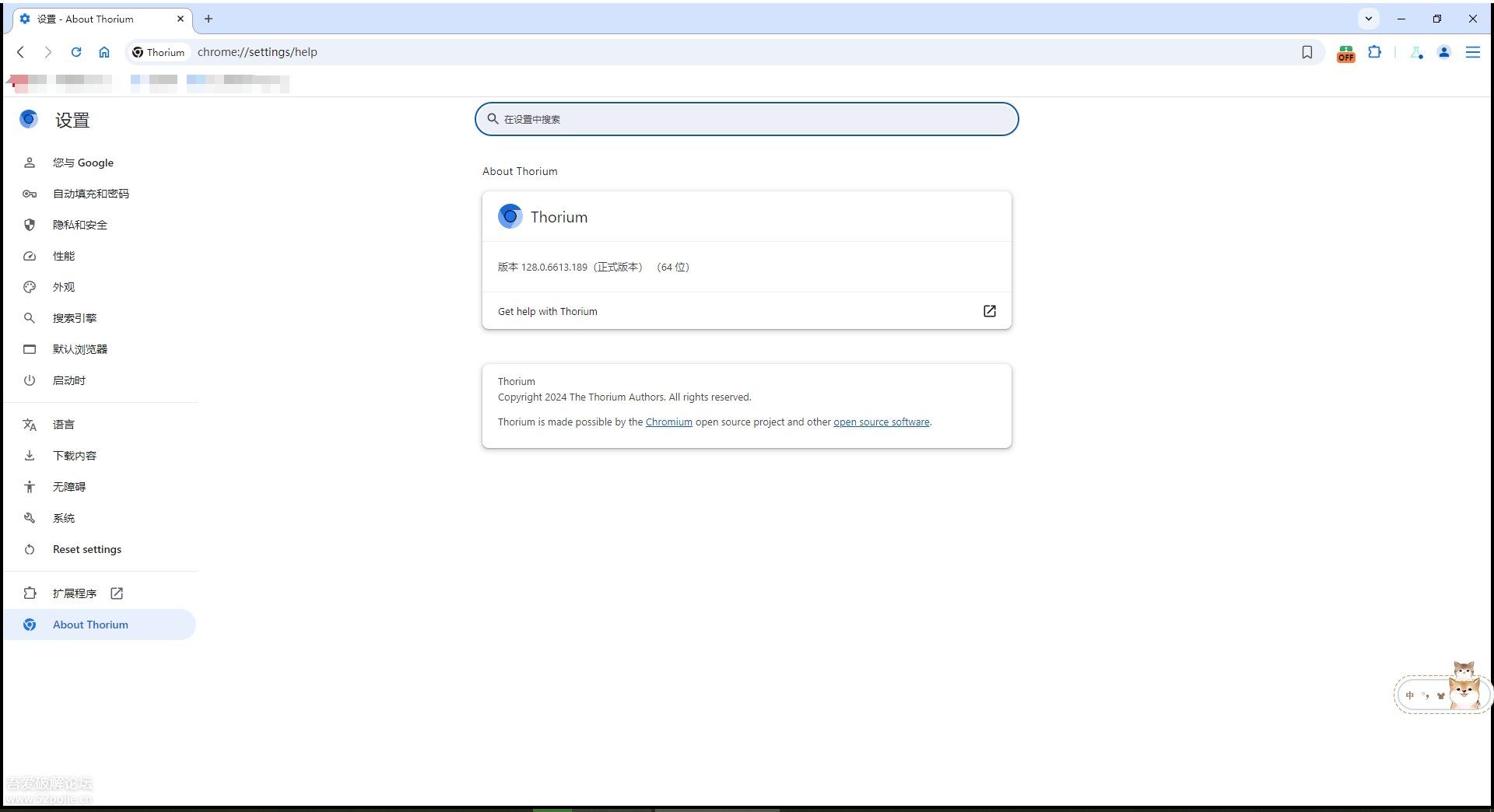Screen dimensions: 1494x812
Task: Open 默认浏览器 settings section
Action: (x=100, y=349)
